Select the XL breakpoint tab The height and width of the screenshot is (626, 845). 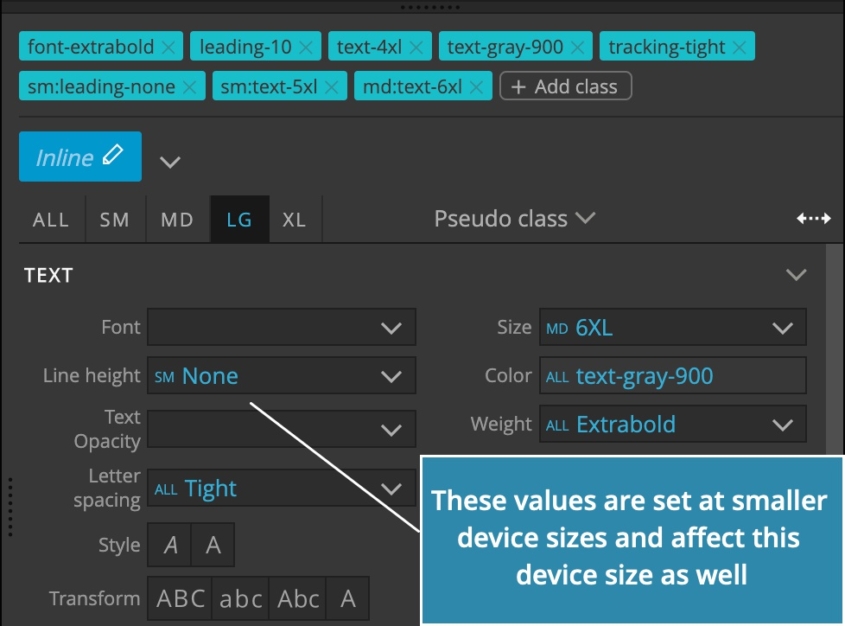point(295,218)
